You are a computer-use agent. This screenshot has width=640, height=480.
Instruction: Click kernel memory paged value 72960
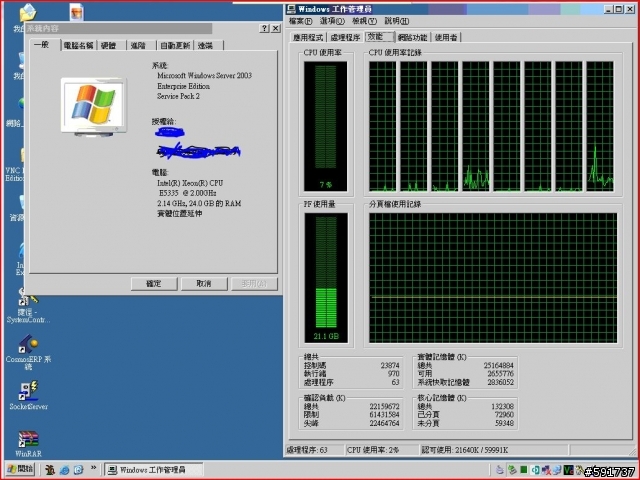[504, 415]
